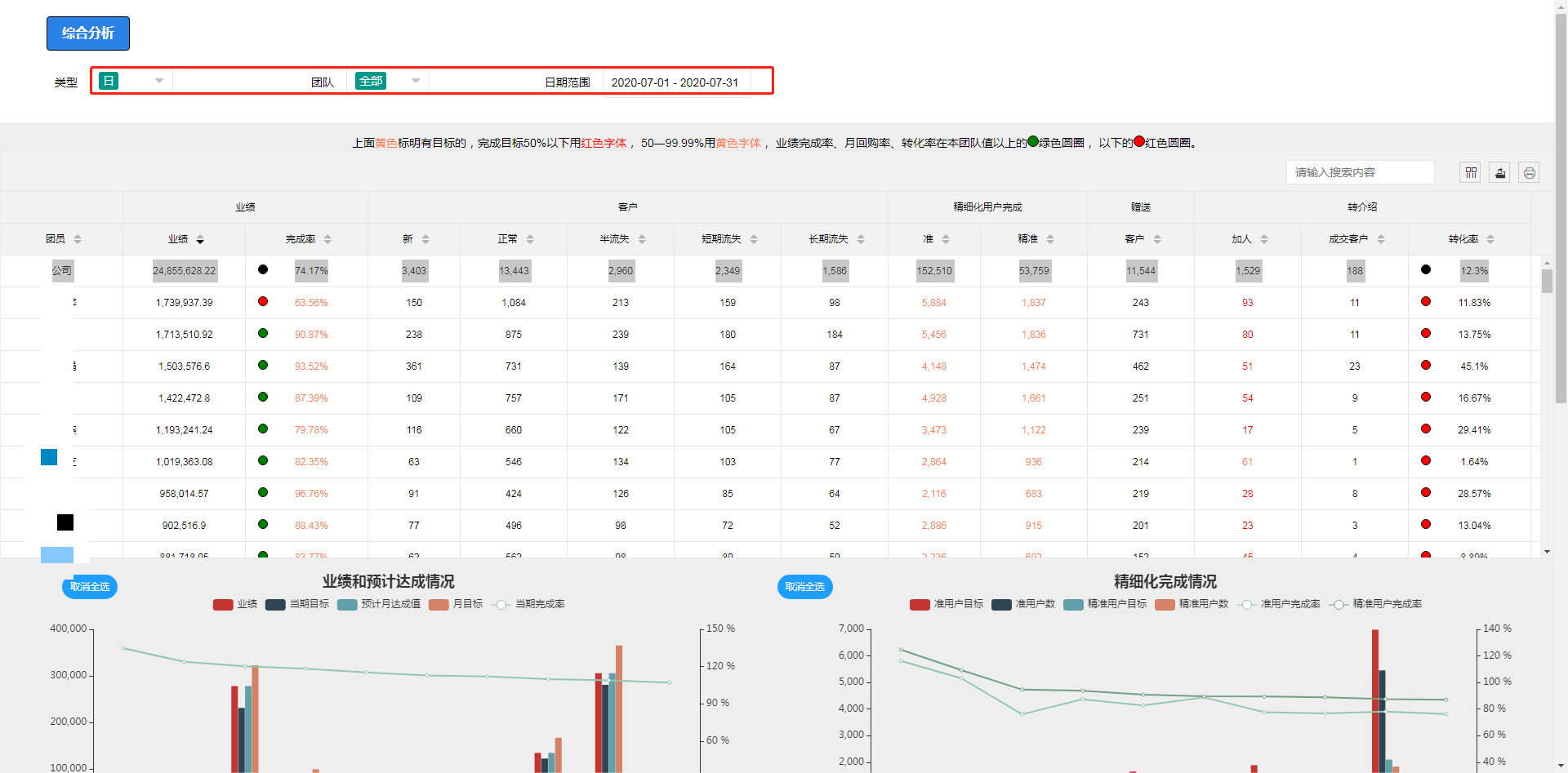Click the 公司 row label
This screenshot has height=773, width=1568.
coord(62,271)
